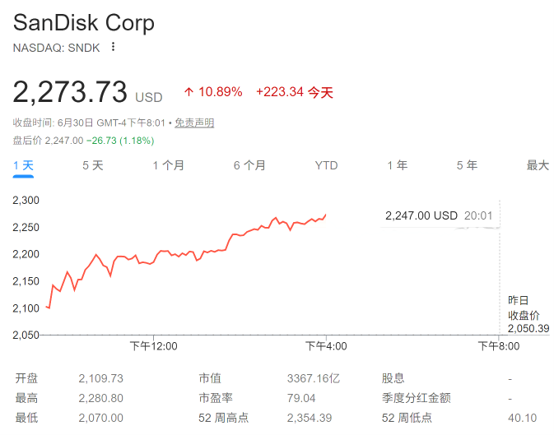Open the 免责声明 disclaimer link
The image size is (554, 435).
(194, 123)
